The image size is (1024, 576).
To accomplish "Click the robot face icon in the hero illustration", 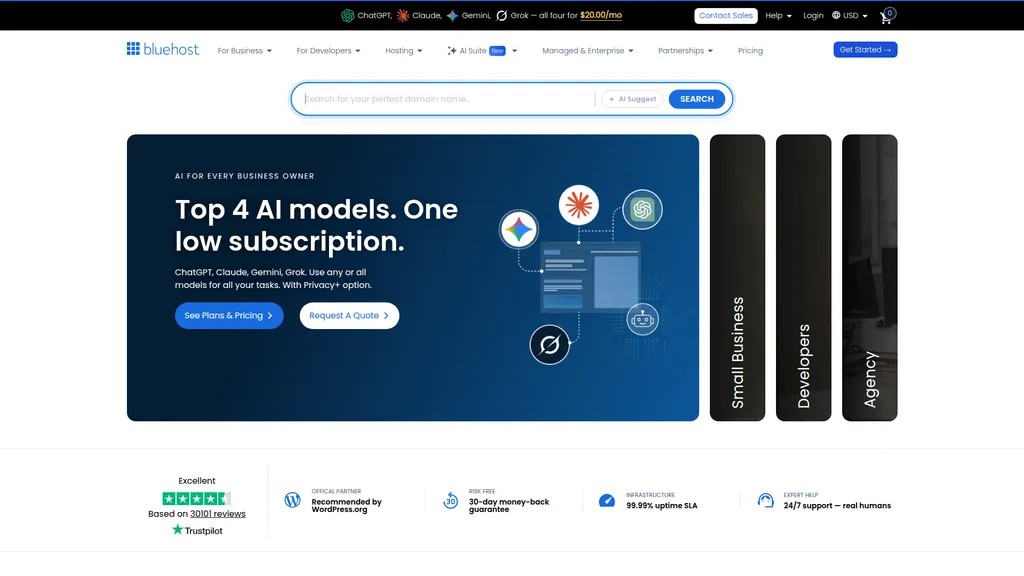I will (643, 319).
